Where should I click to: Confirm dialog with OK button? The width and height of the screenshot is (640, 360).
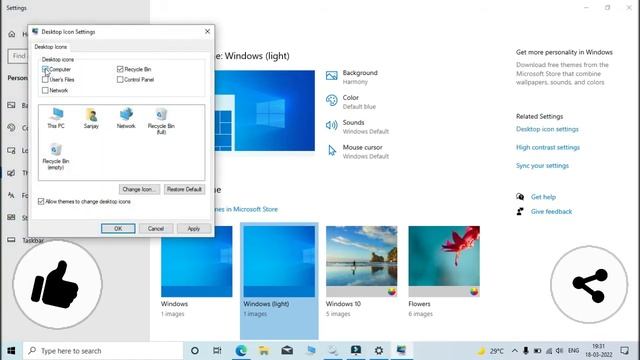click(x=118, y=229)
